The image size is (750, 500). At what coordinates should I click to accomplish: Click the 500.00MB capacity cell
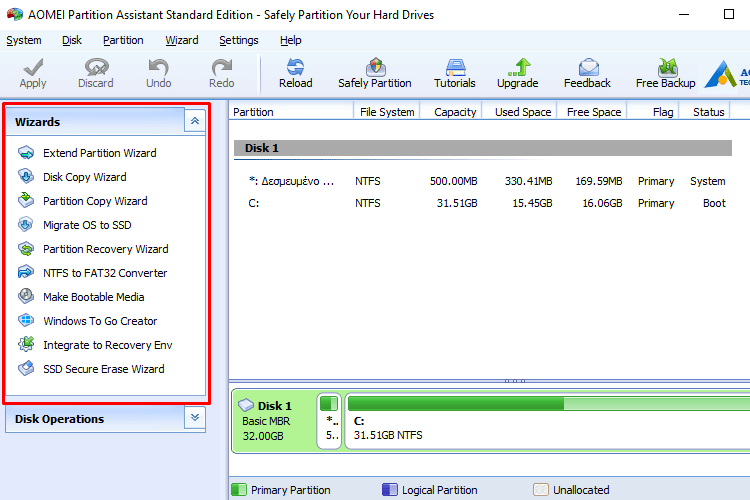[x=453, y=181]
